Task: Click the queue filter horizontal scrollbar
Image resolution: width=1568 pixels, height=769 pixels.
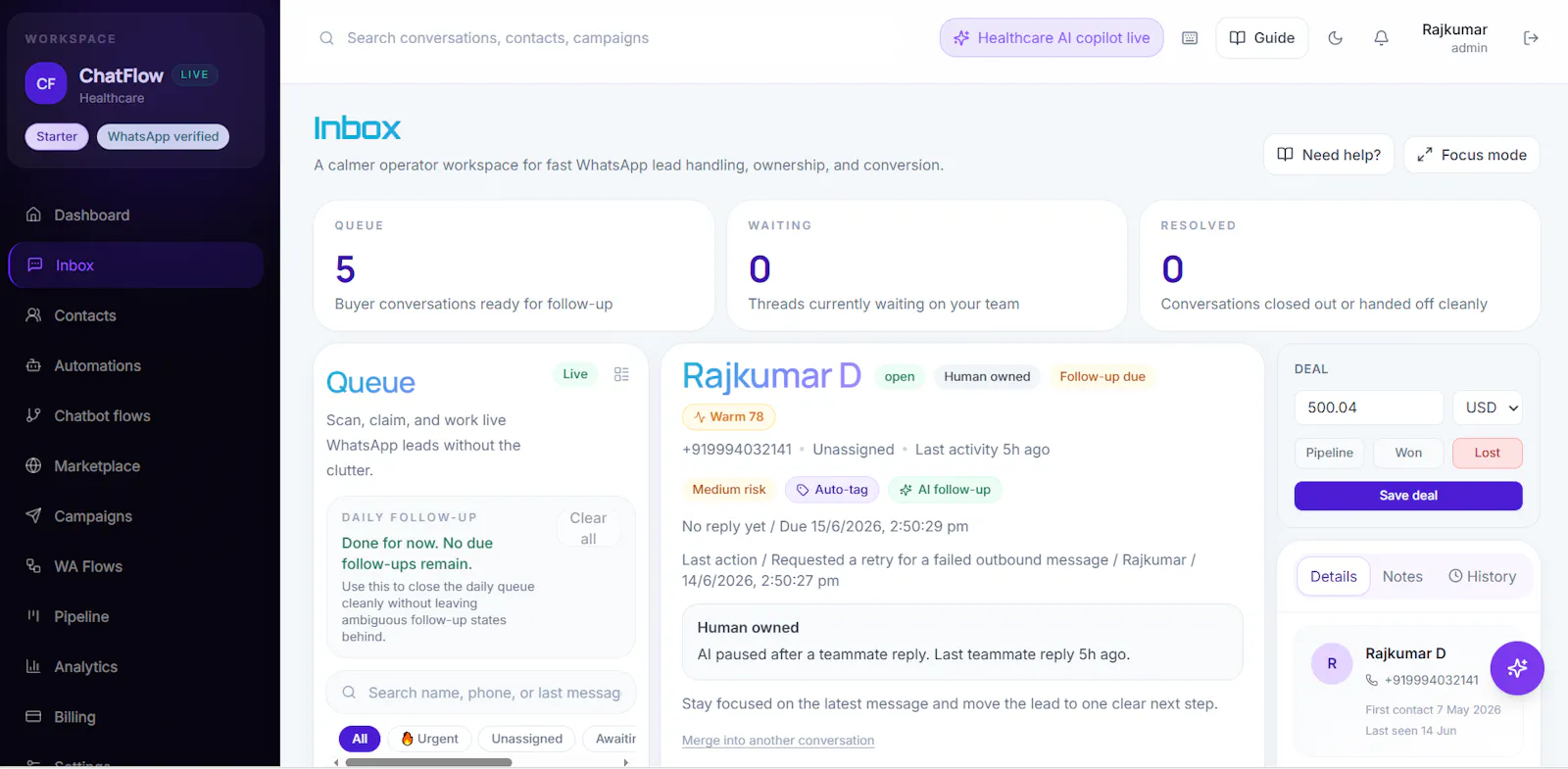Action: [428, 762]
